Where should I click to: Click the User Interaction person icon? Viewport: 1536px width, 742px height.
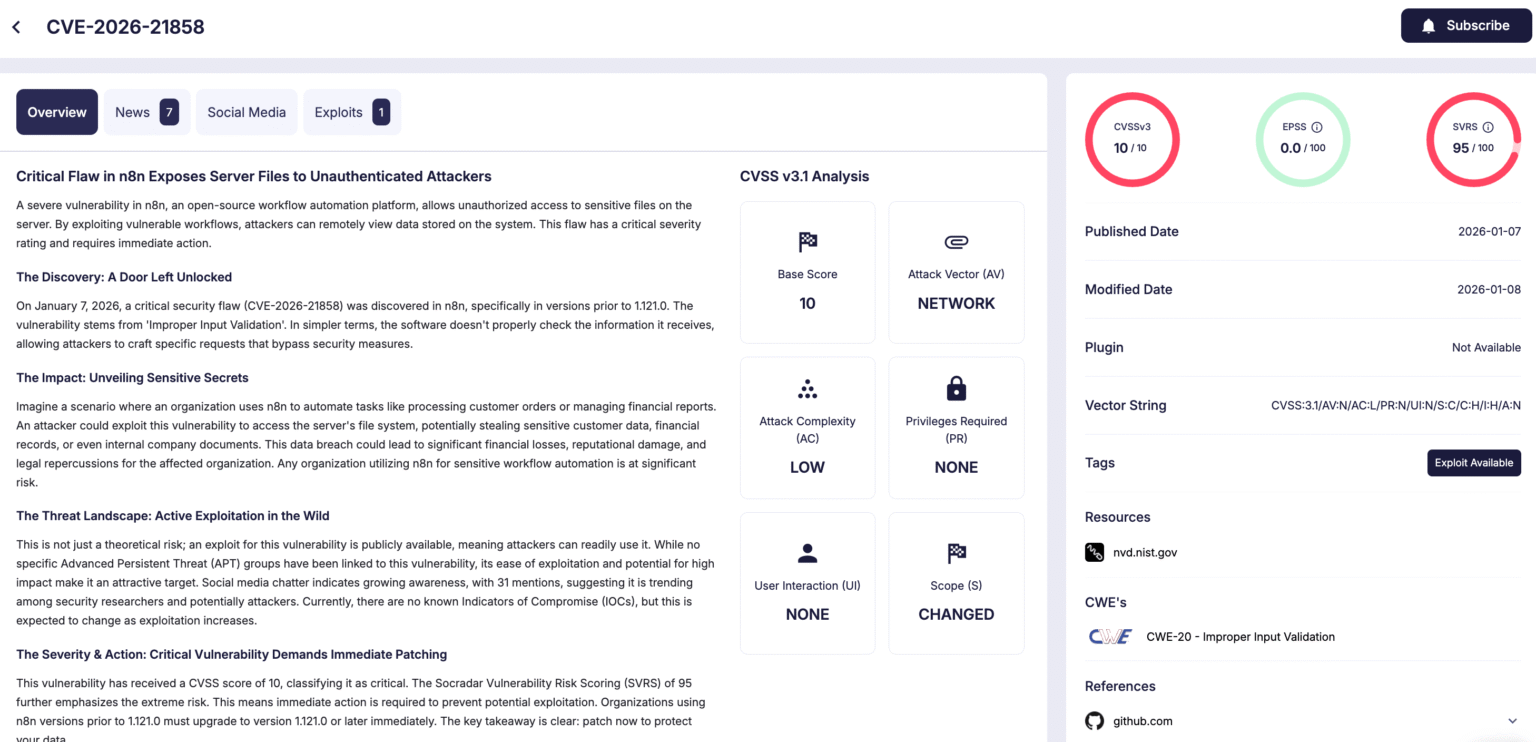click(807, 552)
